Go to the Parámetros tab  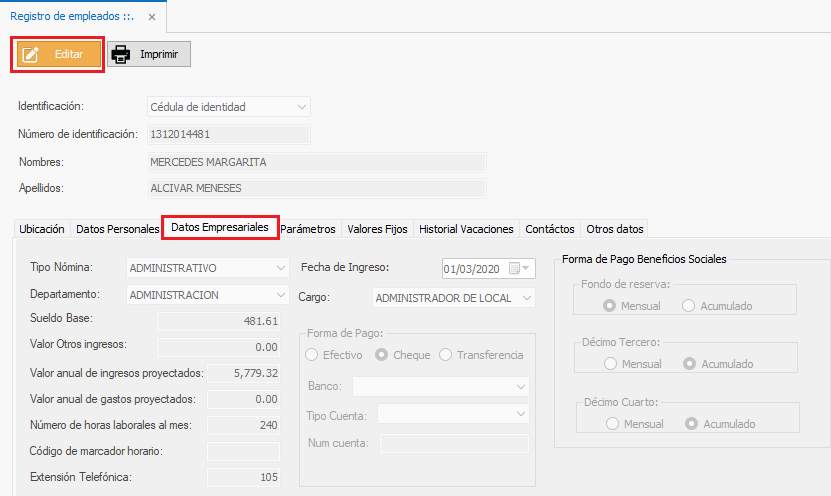[308, 229]
